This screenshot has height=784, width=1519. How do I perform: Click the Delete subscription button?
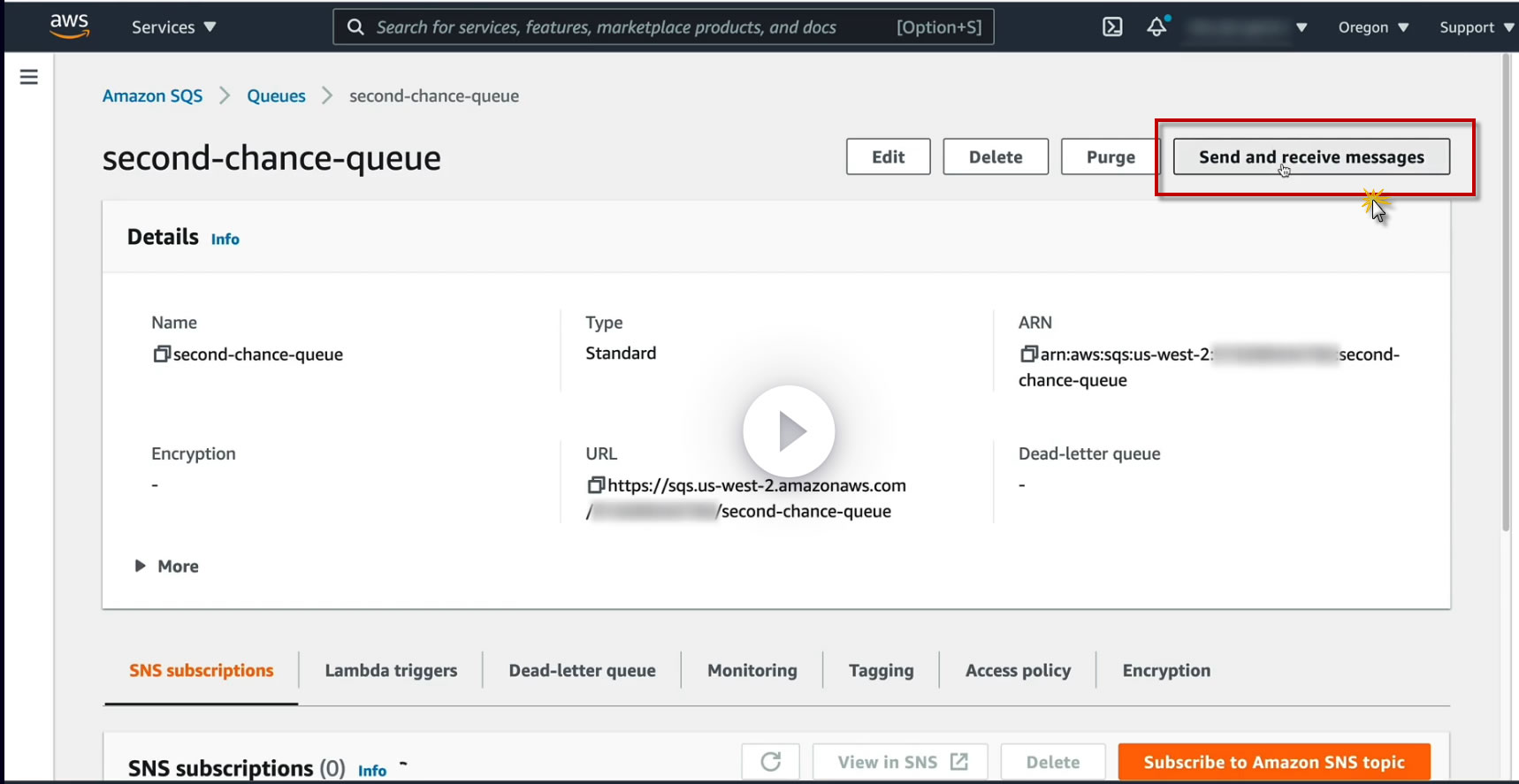click(1053, 762)
